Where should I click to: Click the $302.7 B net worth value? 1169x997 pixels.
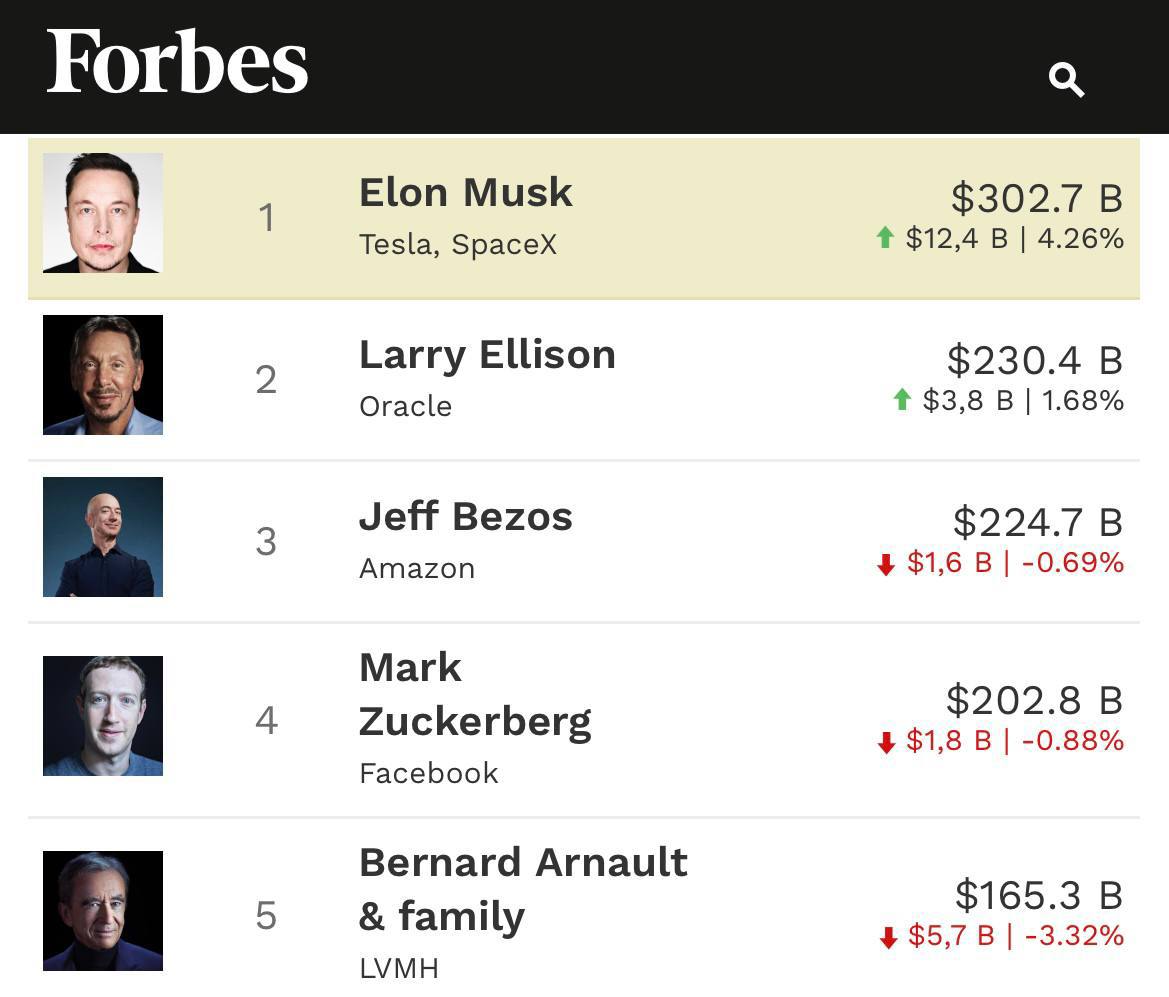[x=1036, y=198]
